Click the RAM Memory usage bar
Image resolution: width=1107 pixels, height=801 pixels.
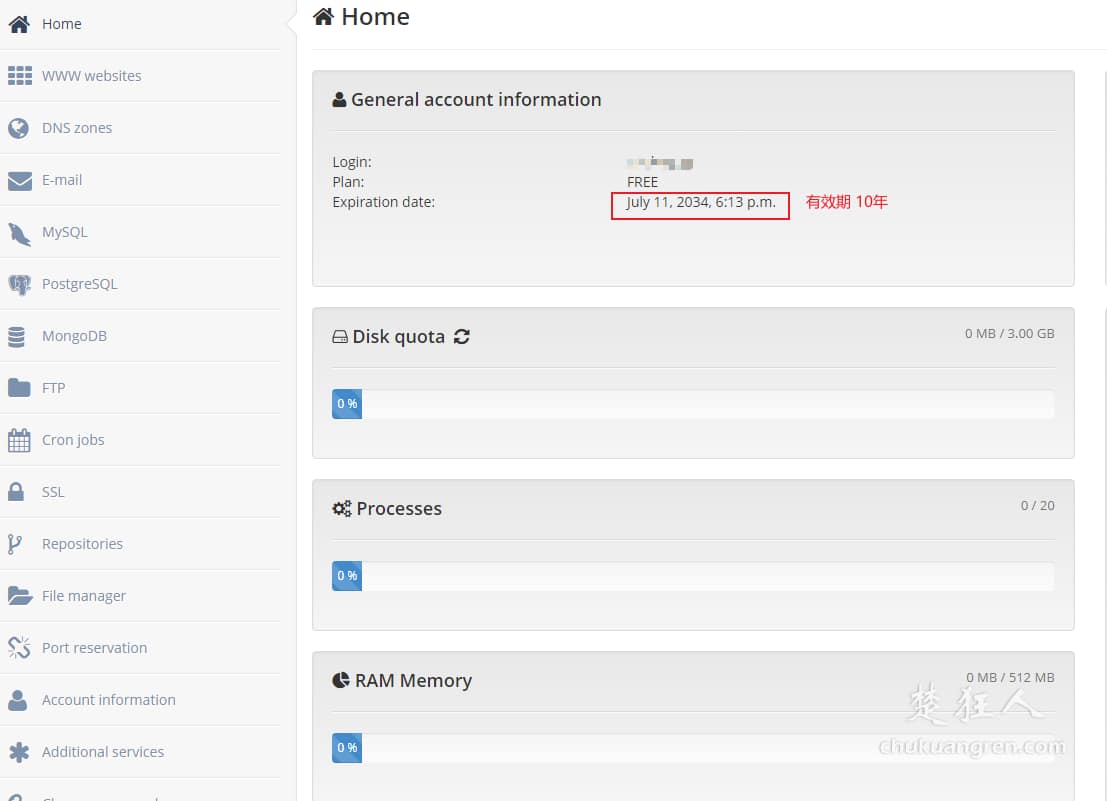point(346,747)
